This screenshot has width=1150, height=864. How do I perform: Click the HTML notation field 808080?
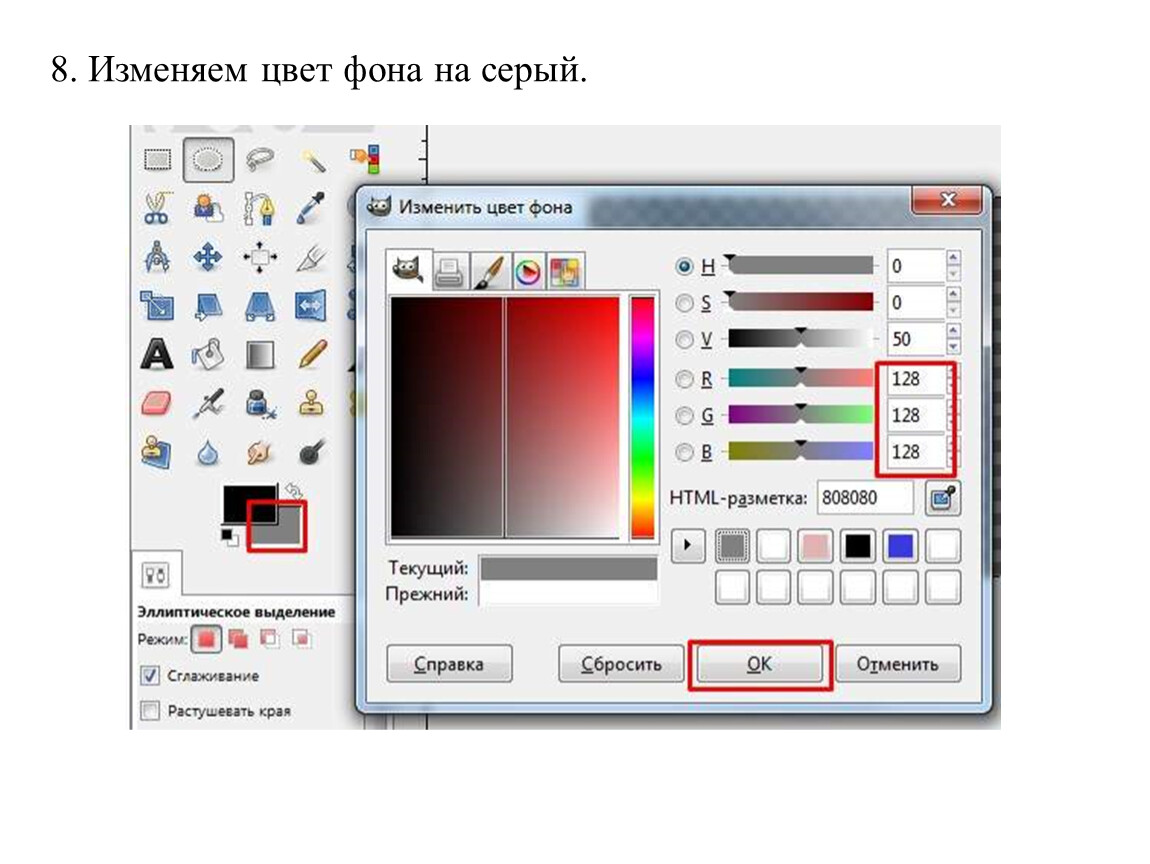[865, 498]
